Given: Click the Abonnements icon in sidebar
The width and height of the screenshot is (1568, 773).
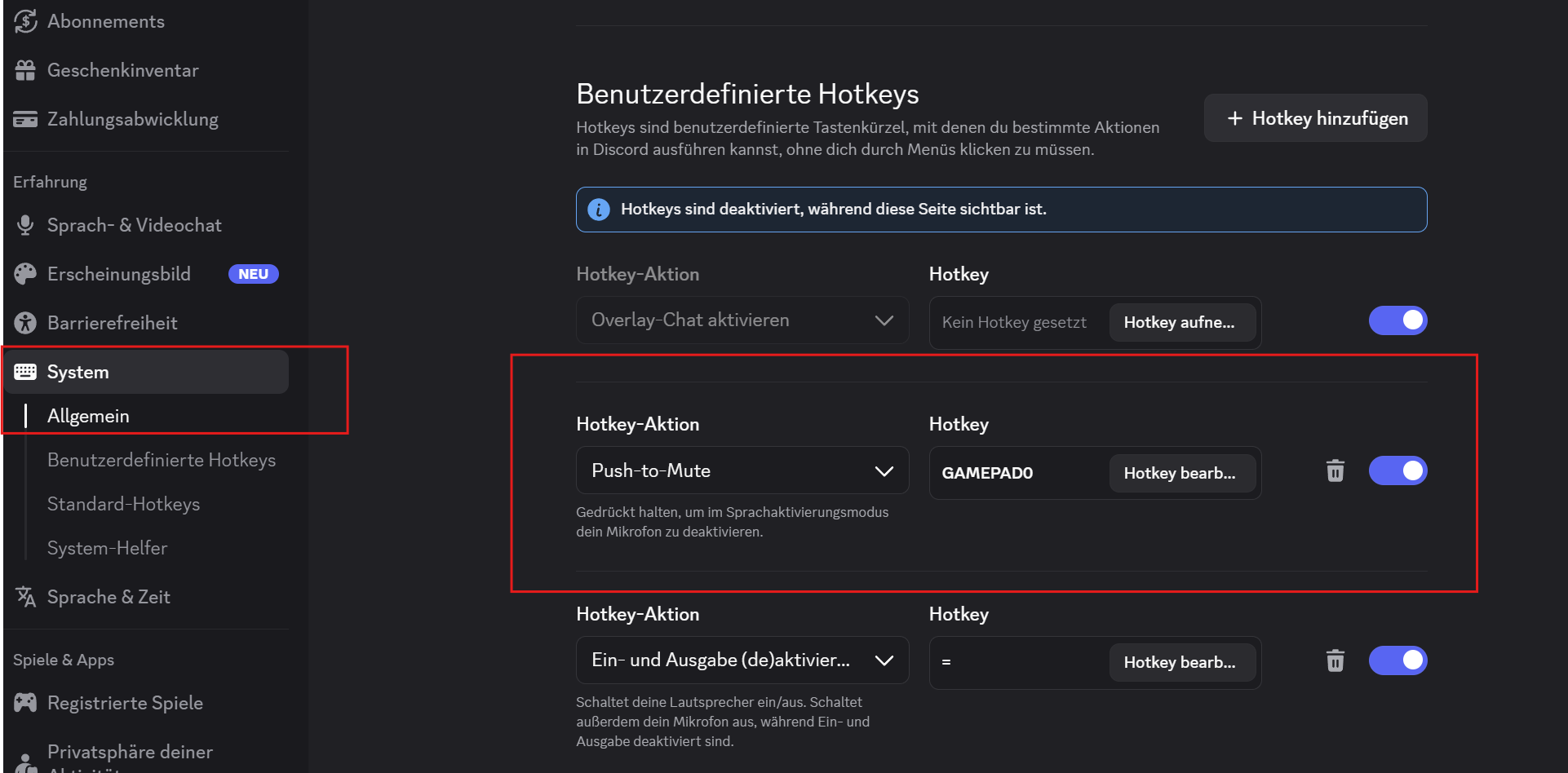Looking at the screenshot, I should point(25,21).
